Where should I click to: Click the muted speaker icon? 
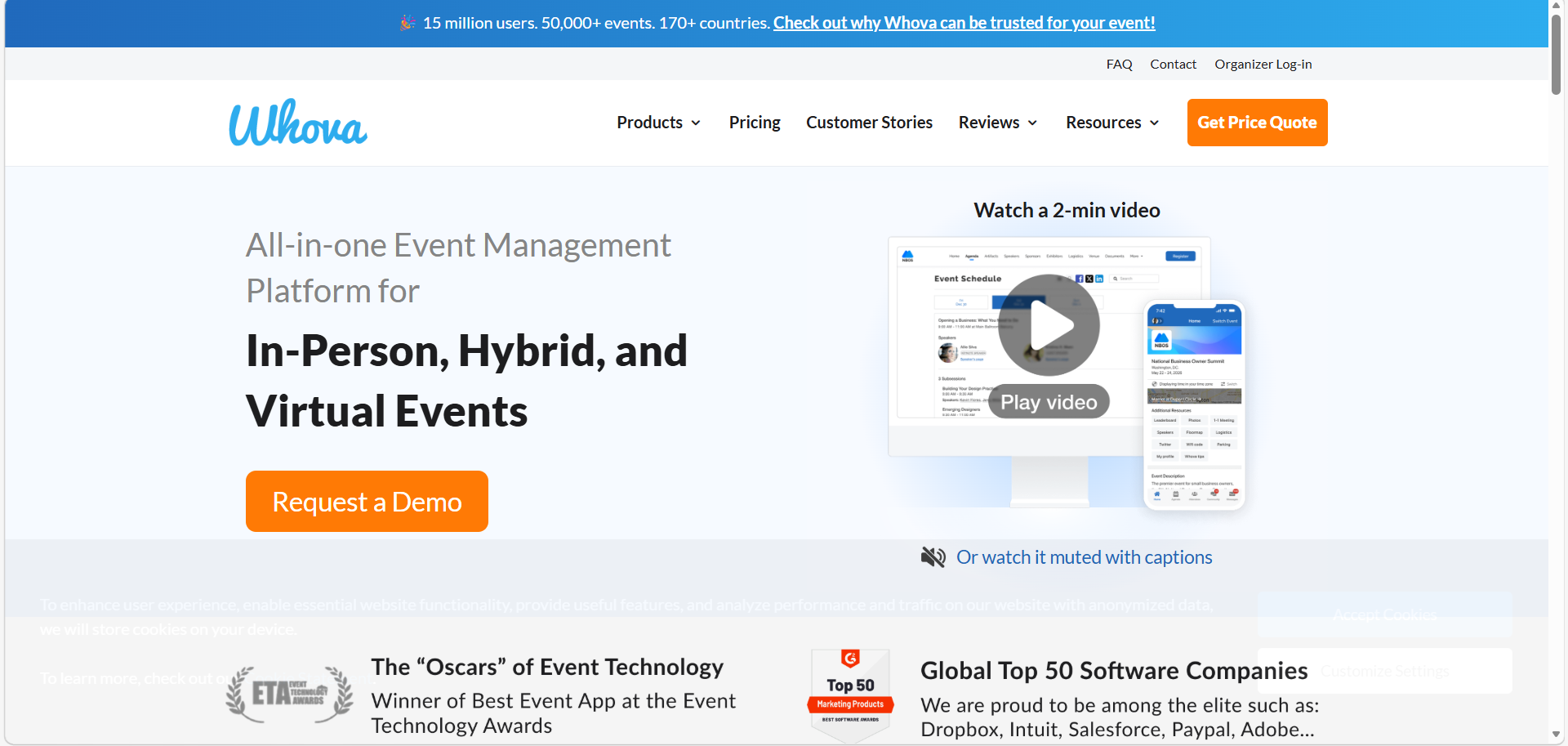[933, 557]
